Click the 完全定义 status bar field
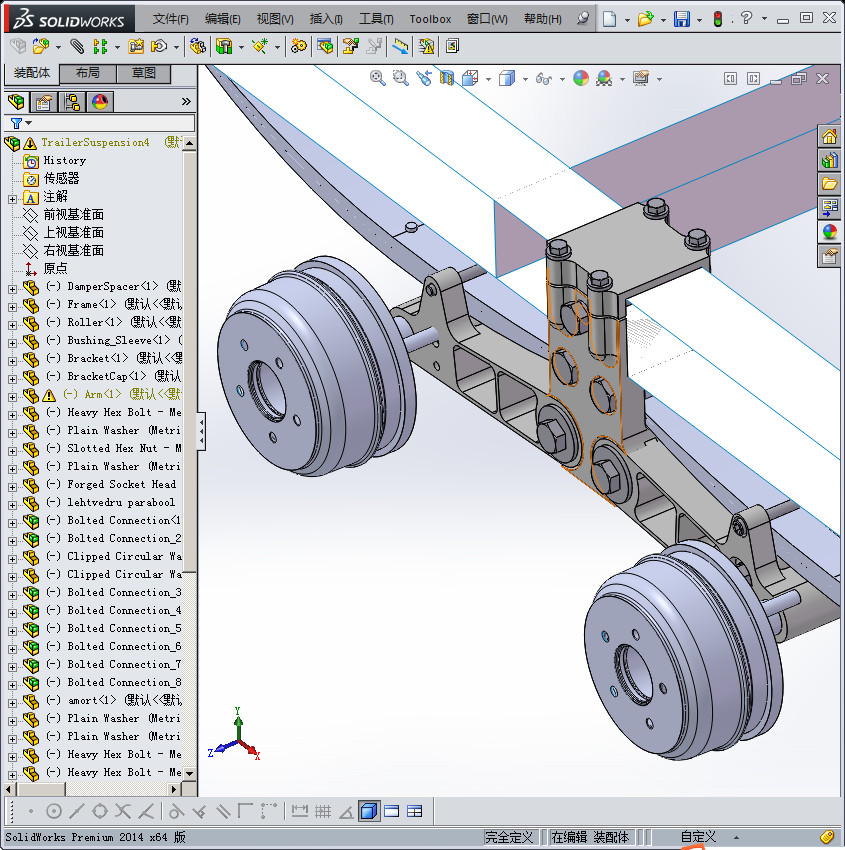The image size is (845, 850). pyautogui.click(x=508, y=837)
